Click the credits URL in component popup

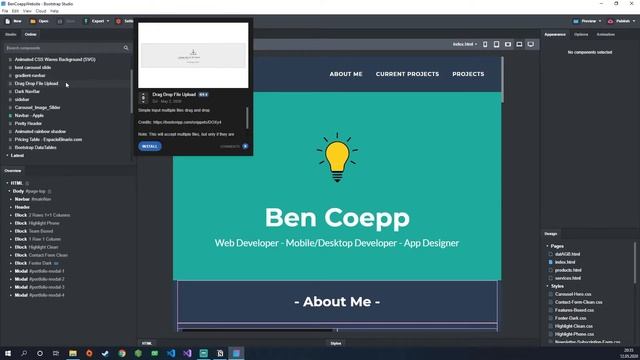click(187, 122)
